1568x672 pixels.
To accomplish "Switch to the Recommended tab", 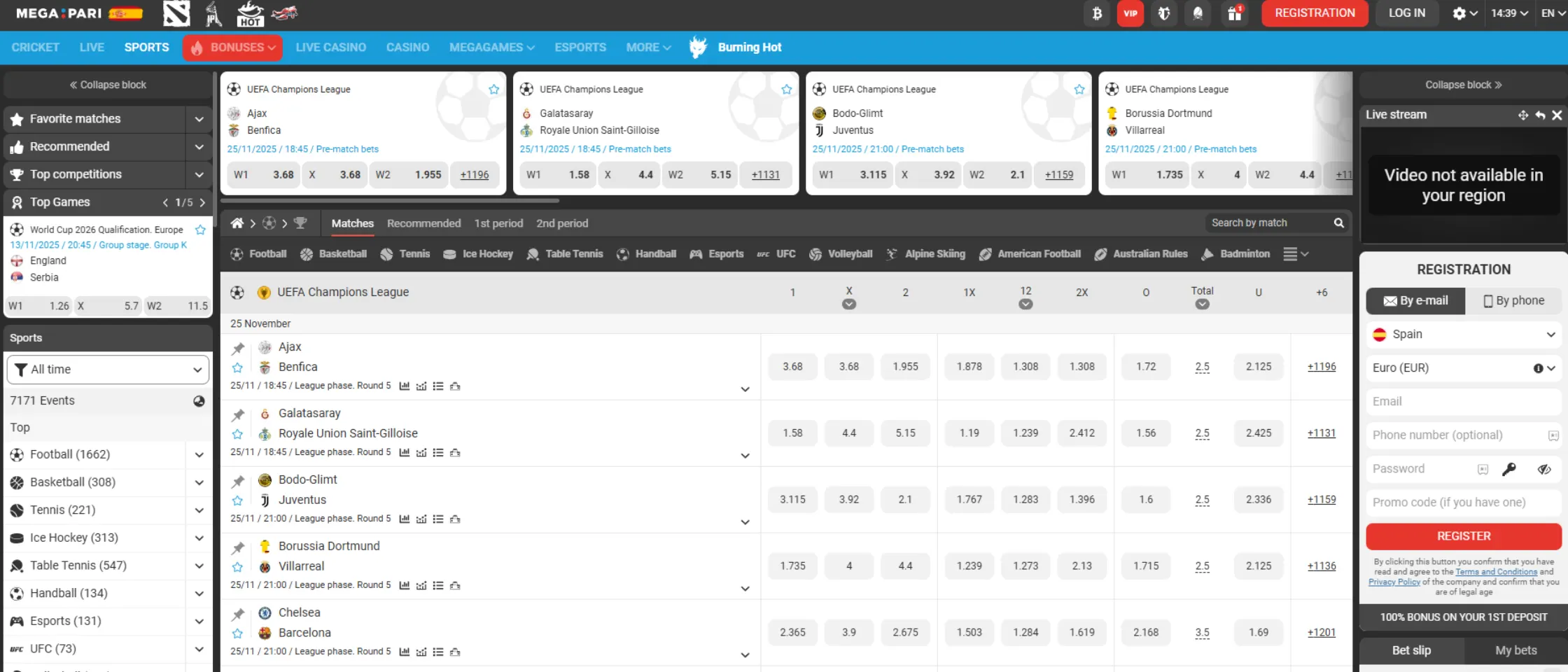I will (x=423, y=223).
